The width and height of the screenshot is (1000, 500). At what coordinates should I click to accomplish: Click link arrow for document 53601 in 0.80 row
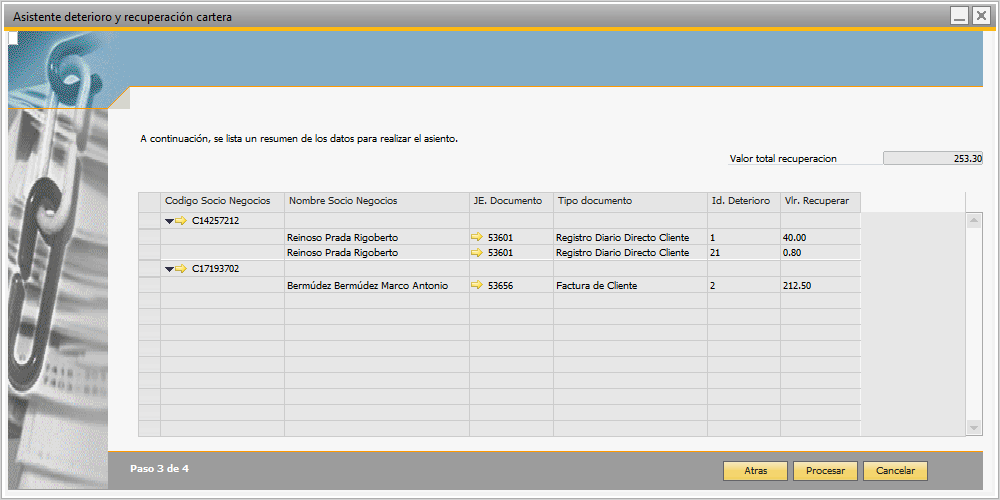coord(477,253)
